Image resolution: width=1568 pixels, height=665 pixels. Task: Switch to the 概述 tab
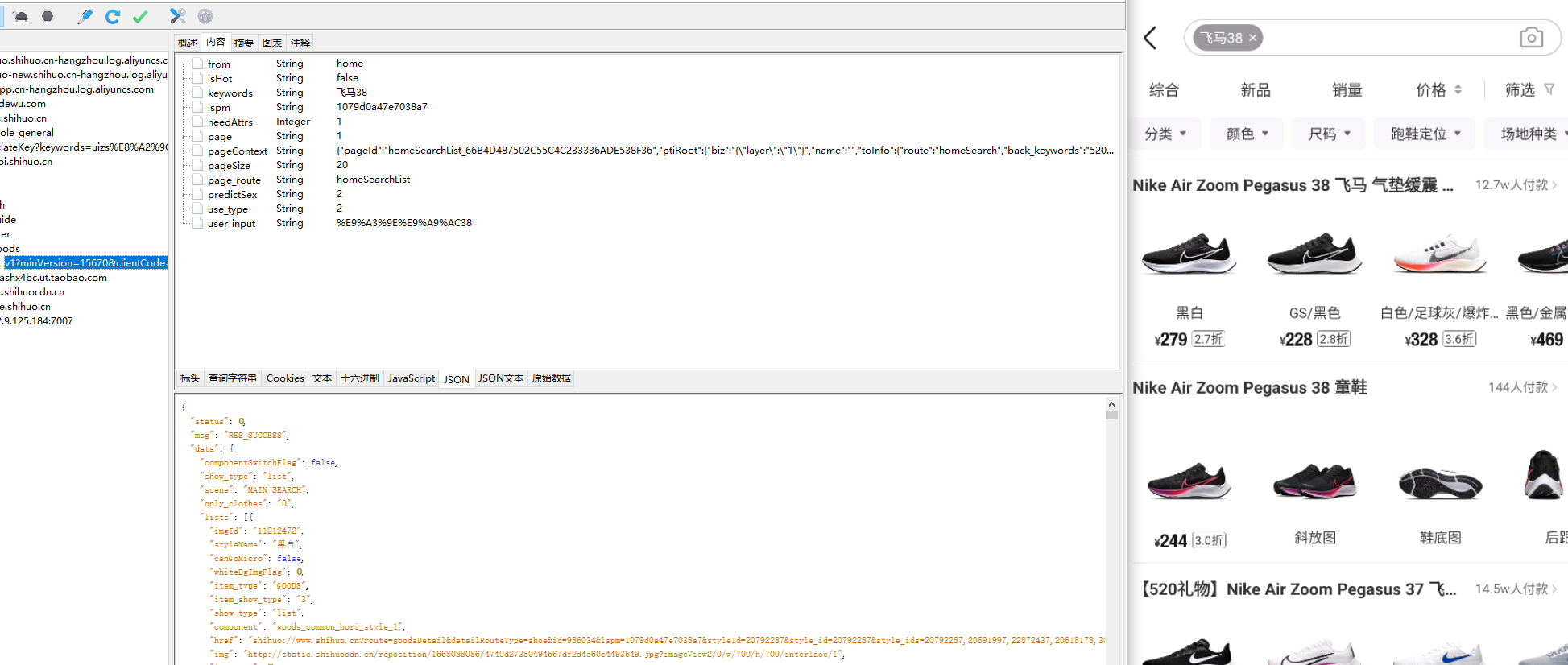[188, 43]
